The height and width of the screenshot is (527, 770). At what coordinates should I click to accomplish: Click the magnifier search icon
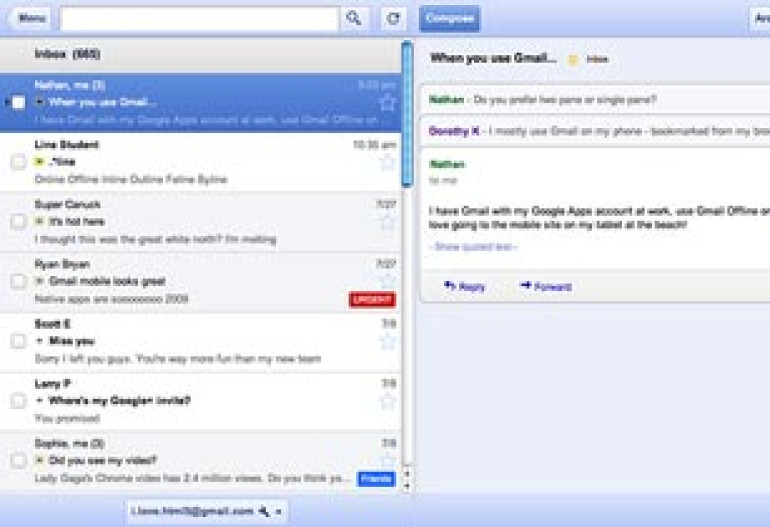[x=354, y=19]
